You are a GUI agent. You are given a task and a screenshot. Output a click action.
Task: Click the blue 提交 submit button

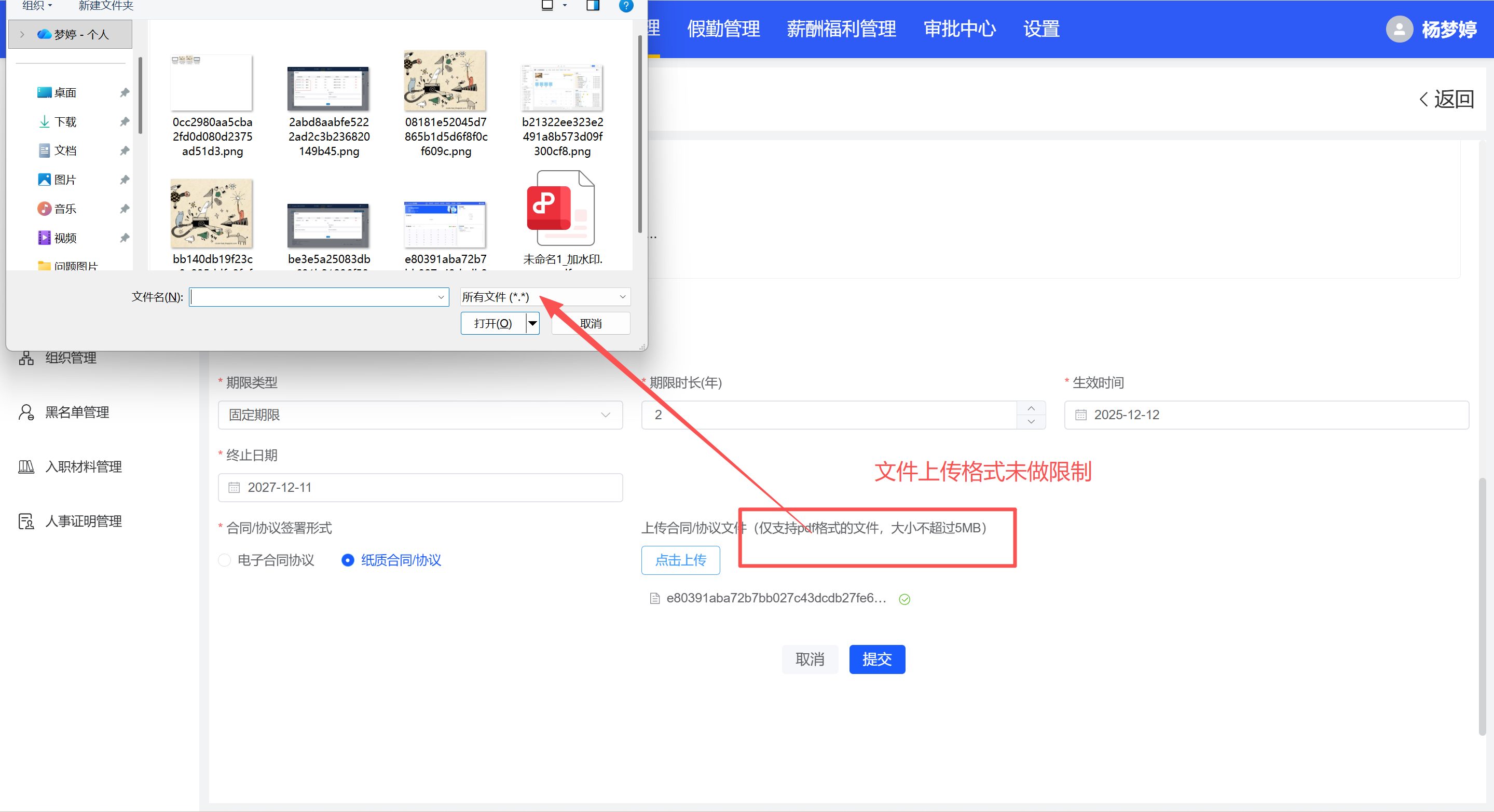pyautogui.click(x=876, y=659)
